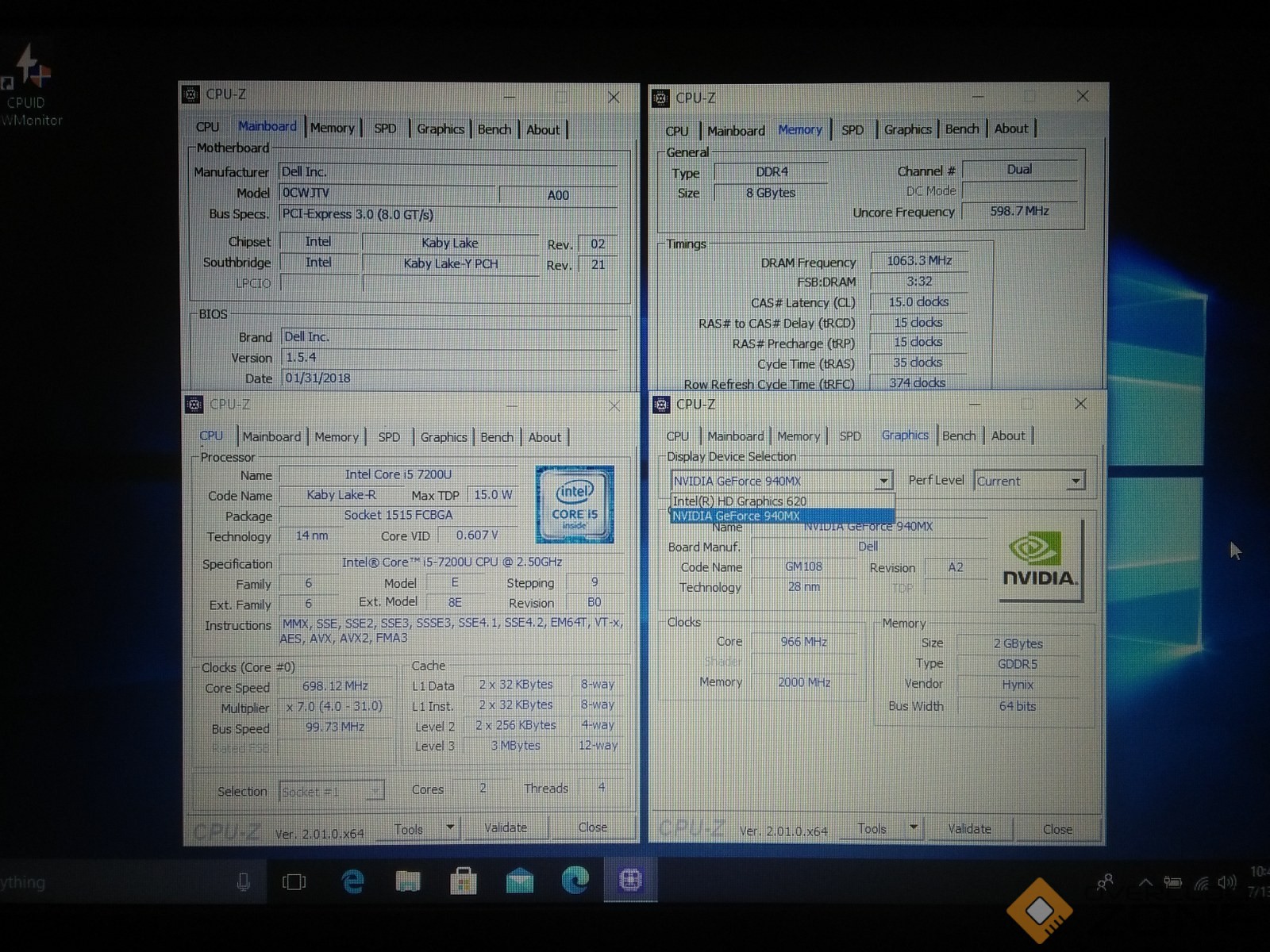Screen dimensions: 1270x952
Task: Choose Intel(R) HD Graphics 620 from list
Action: point(782,501)
